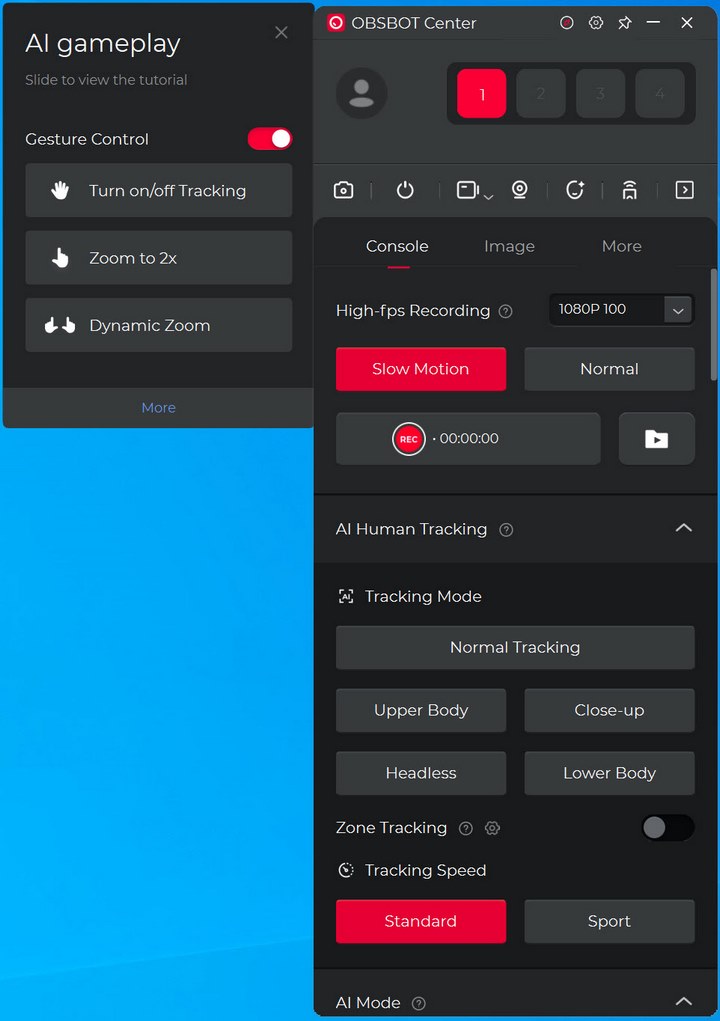
Task: Enable the Zone Tracking toggle
Action: pos(667,828)
